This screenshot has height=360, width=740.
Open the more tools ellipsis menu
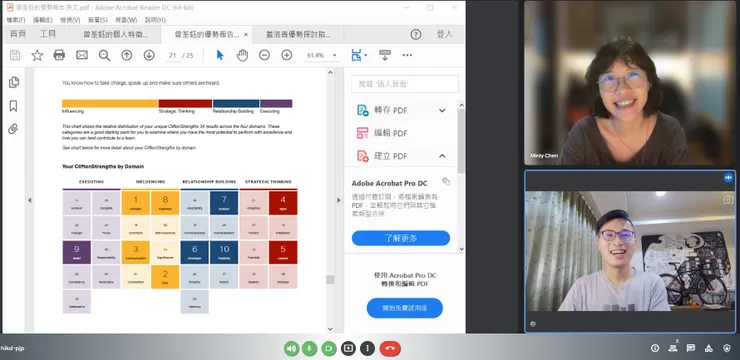[407, 55]
